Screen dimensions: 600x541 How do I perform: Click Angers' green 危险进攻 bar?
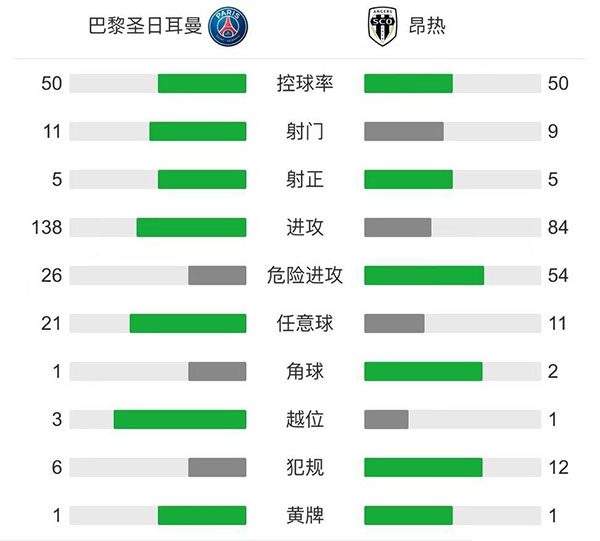click(x=424, y=275)
